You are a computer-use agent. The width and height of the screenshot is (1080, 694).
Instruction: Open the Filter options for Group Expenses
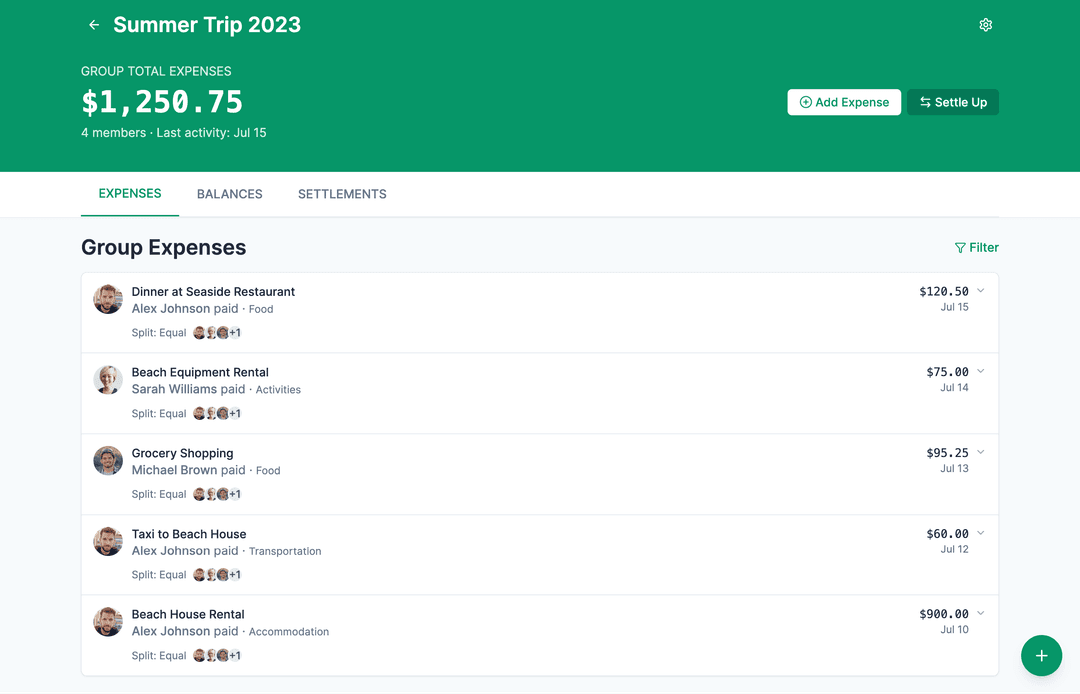coord(976,247)
